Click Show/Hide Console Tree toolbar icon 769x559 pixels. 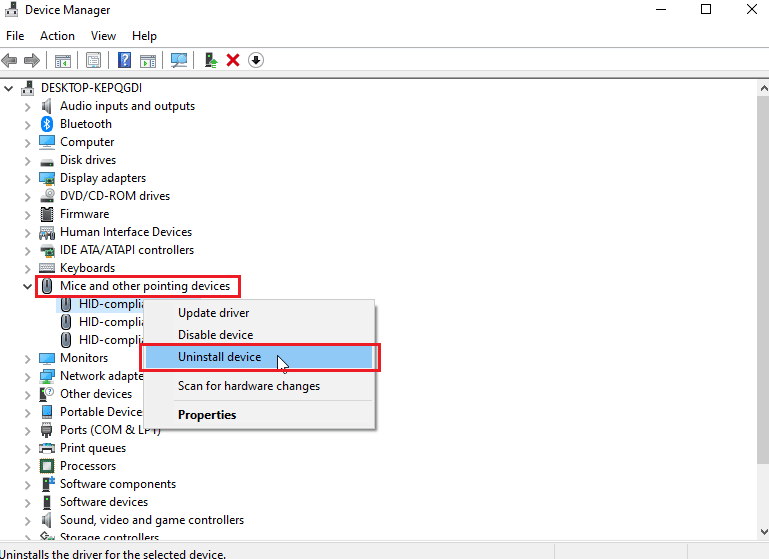(x=63, y=60)
